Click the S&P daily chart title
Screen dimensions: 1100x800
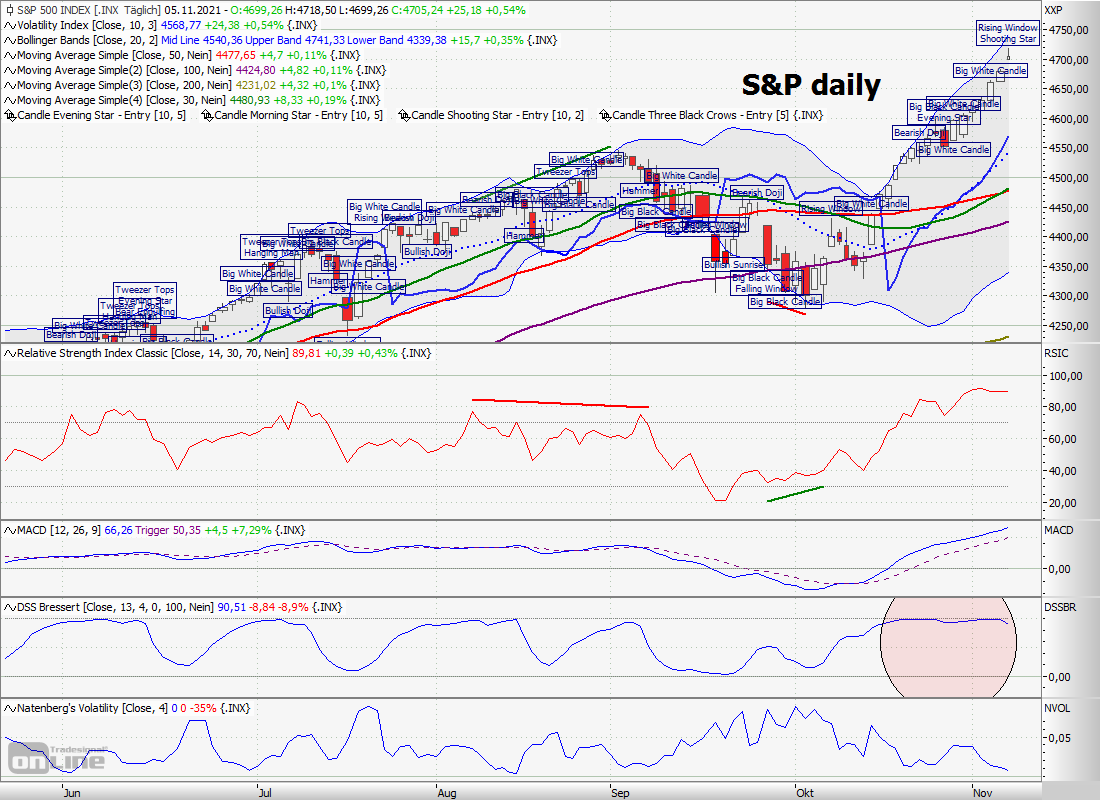(808, 85)
